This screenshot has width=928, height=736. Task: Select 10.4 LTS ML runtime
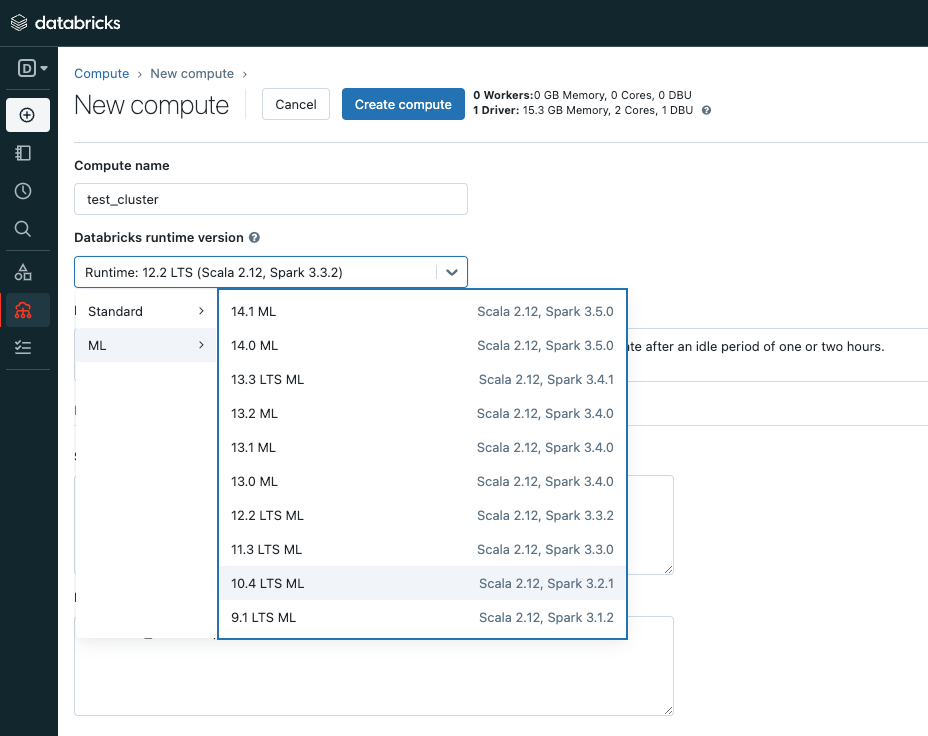point(422,583)
